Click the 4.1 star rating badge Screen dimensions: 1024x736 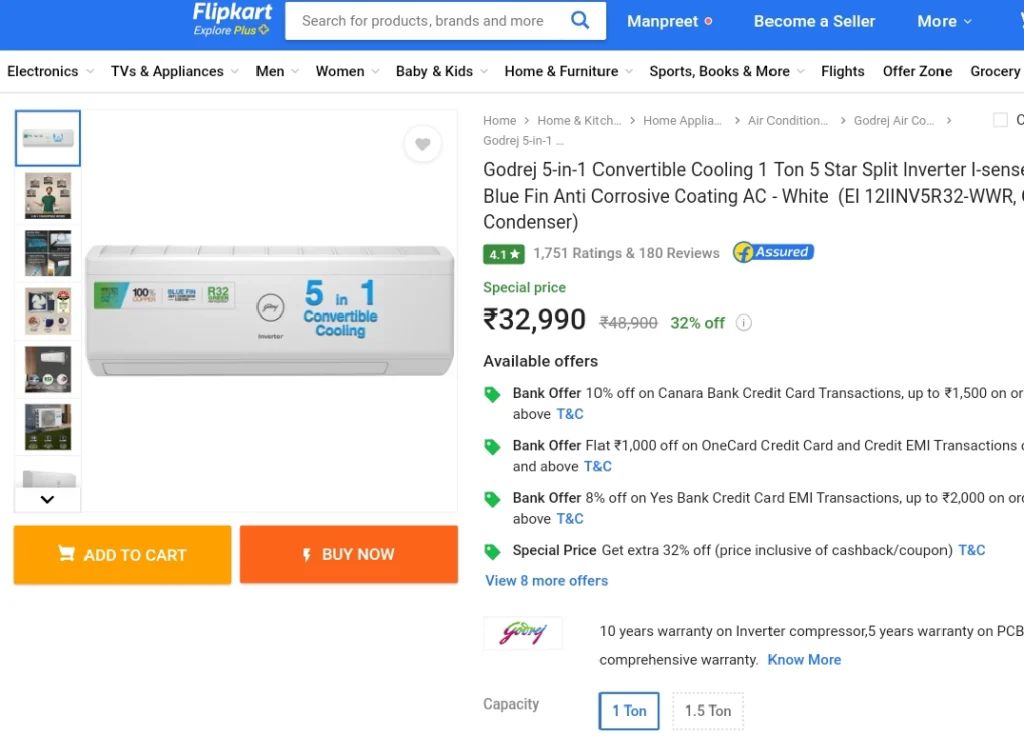pos(504,254)
